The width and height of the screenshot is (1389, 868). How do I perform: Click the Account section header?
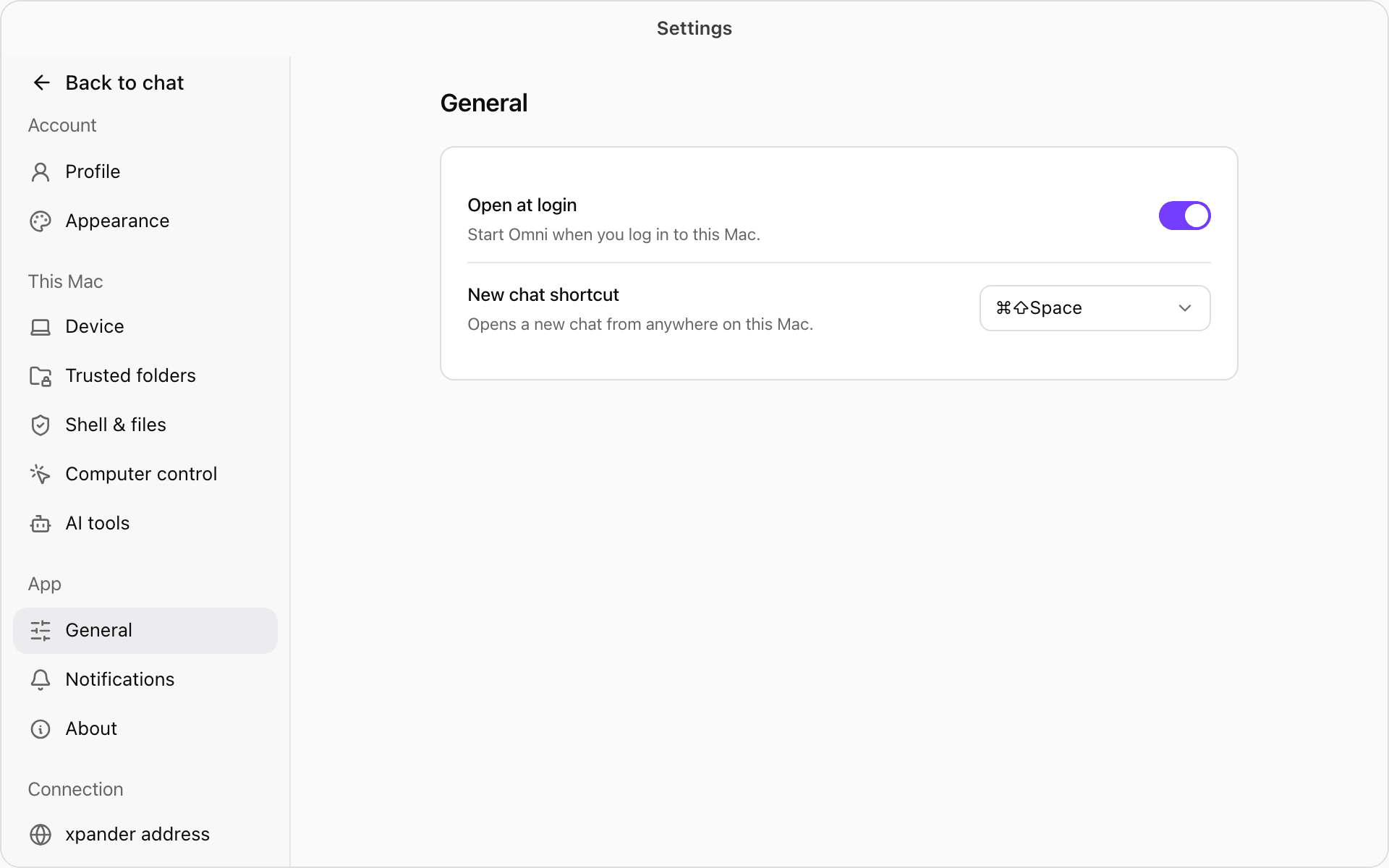[x=62, y=126]
